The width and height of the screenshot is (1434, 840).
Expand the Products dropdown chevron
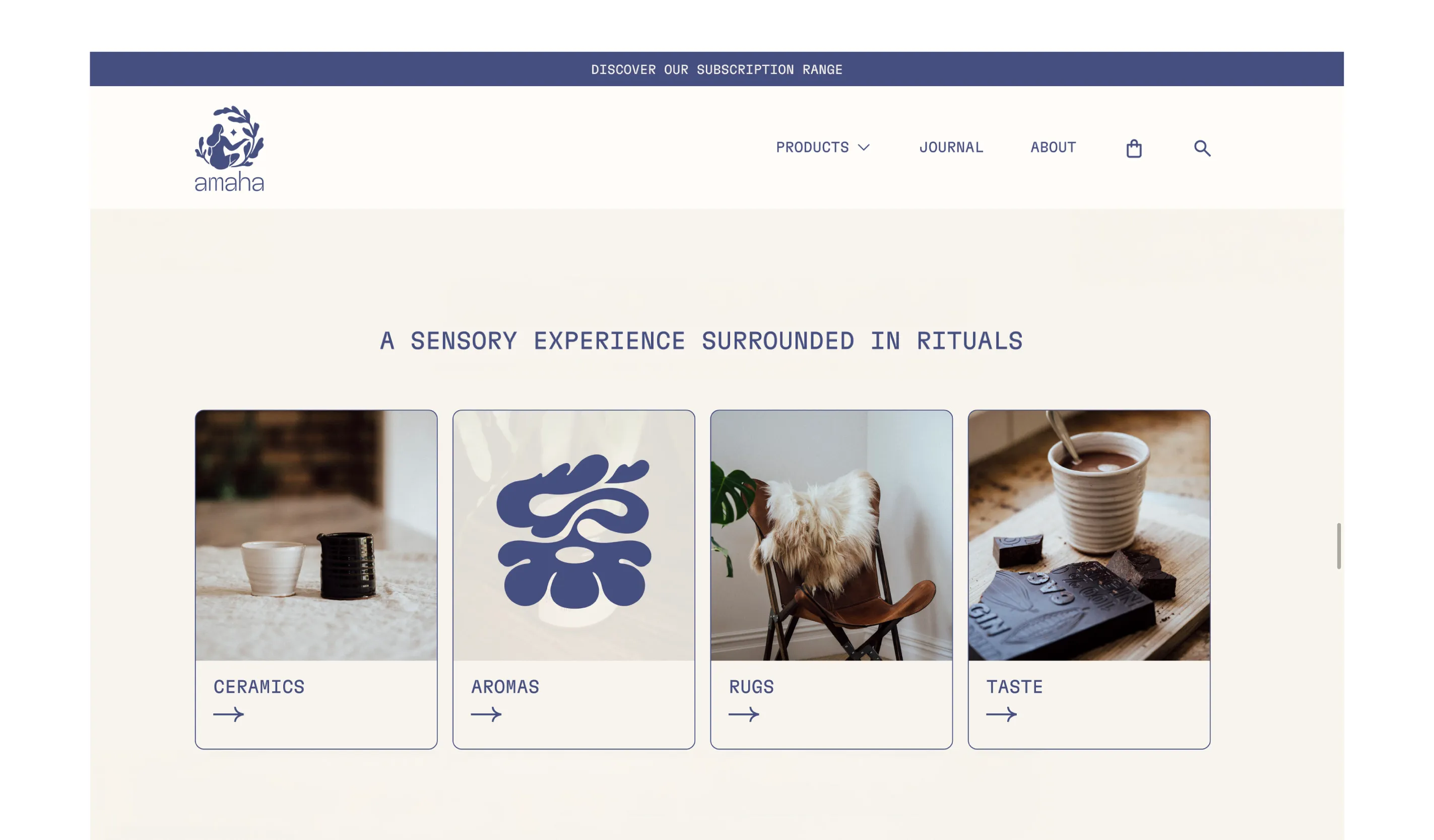tap(864, 148)
